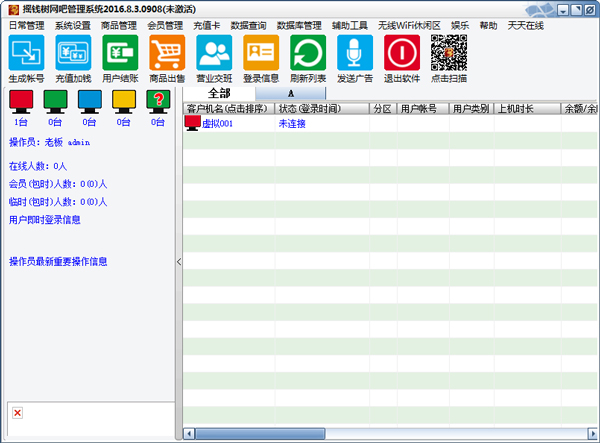Click the 退出软件 exit software icon
This screenshot has width=600, height=443.
[x=402, y=53]
